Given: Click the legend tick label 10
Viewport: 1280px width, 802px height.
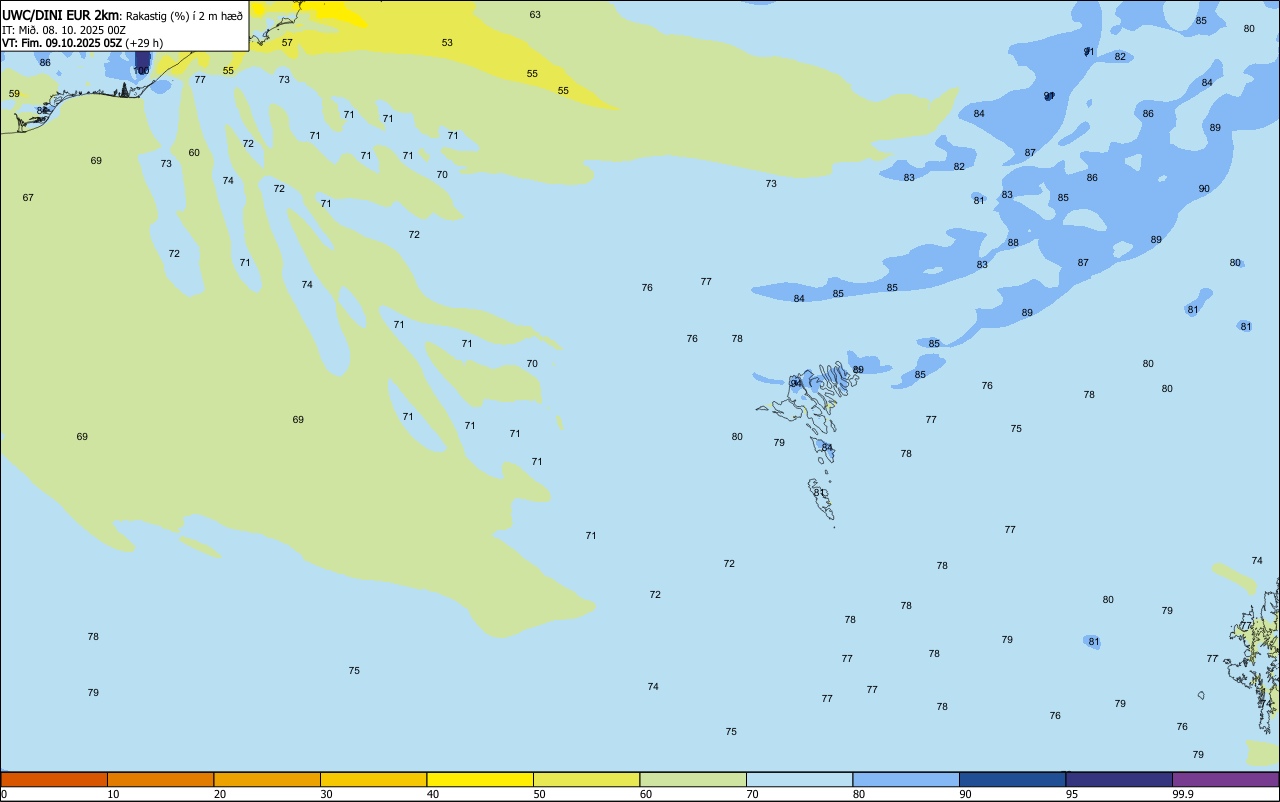Looking at the screenshot, I should click(113, 794).
